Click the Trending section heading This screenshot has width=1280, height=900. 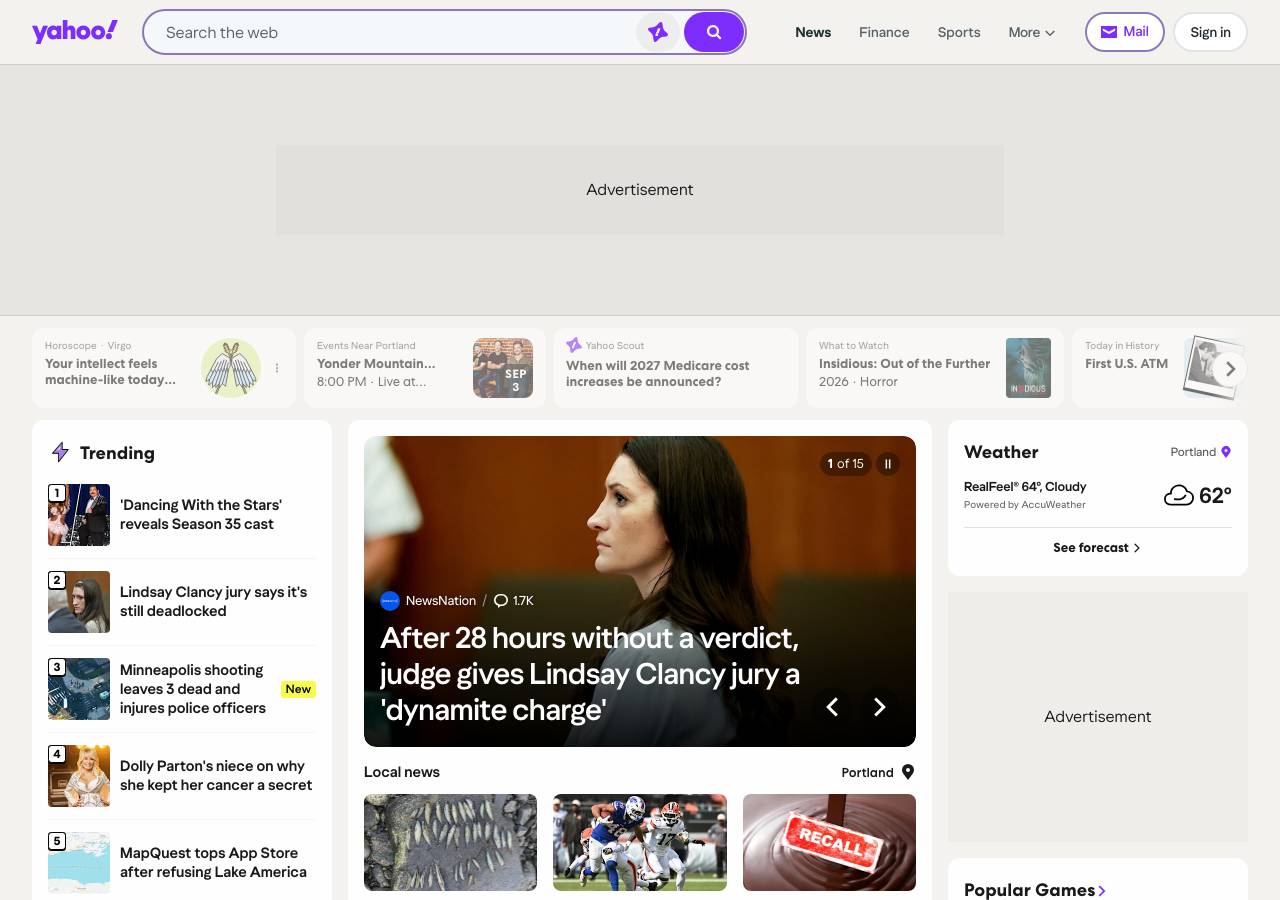[117, 453]
